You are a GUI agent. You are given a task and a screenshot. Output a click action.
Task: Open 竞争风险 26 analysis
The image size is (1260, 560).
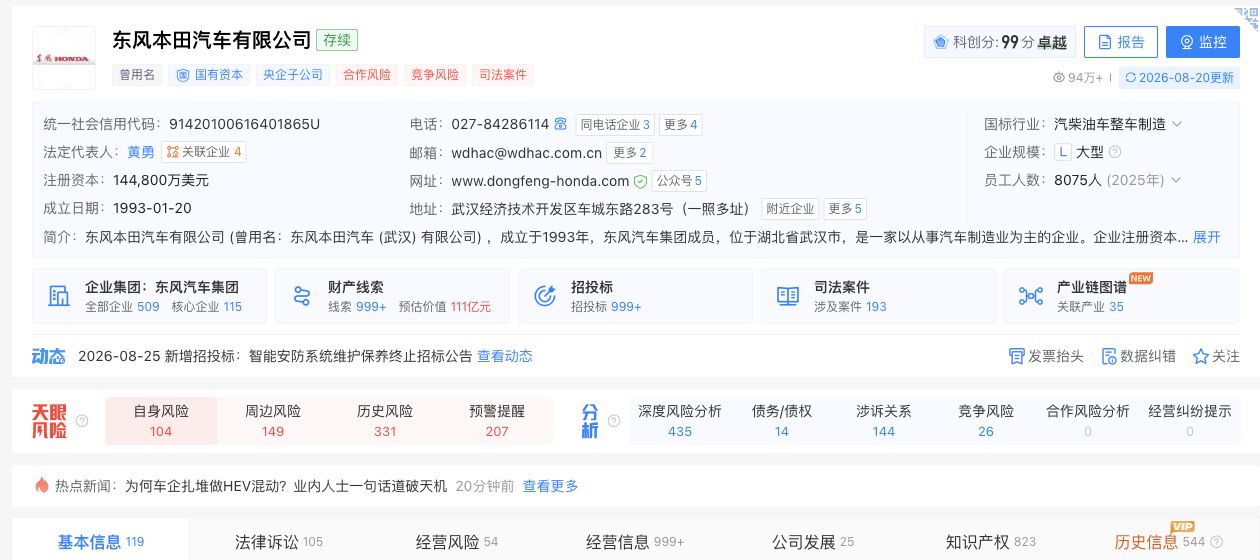(x=986, y=421)
